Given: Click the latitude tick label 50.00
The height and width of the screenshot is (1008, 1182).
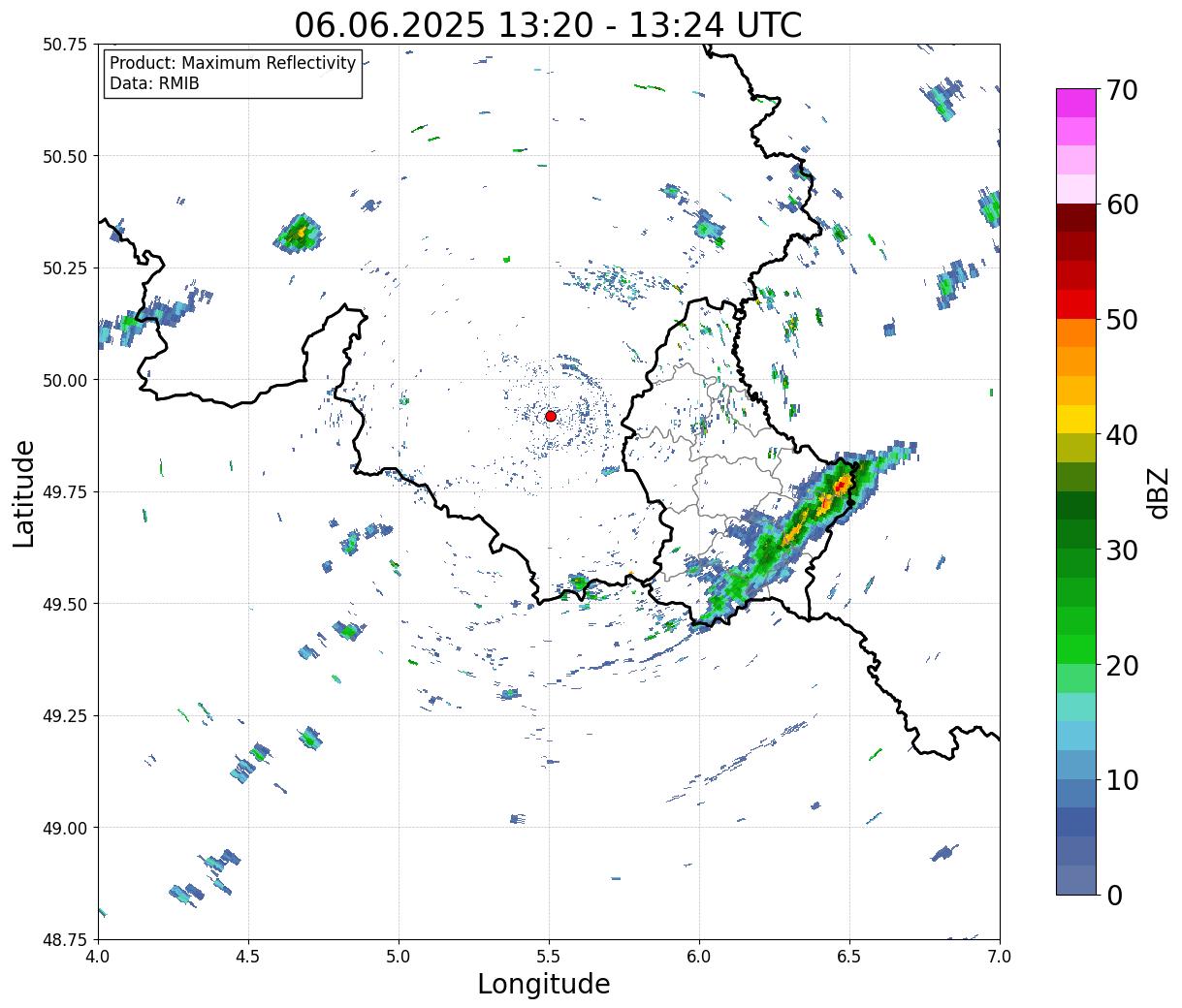Looking at the screenshot, I should [65, 380].
